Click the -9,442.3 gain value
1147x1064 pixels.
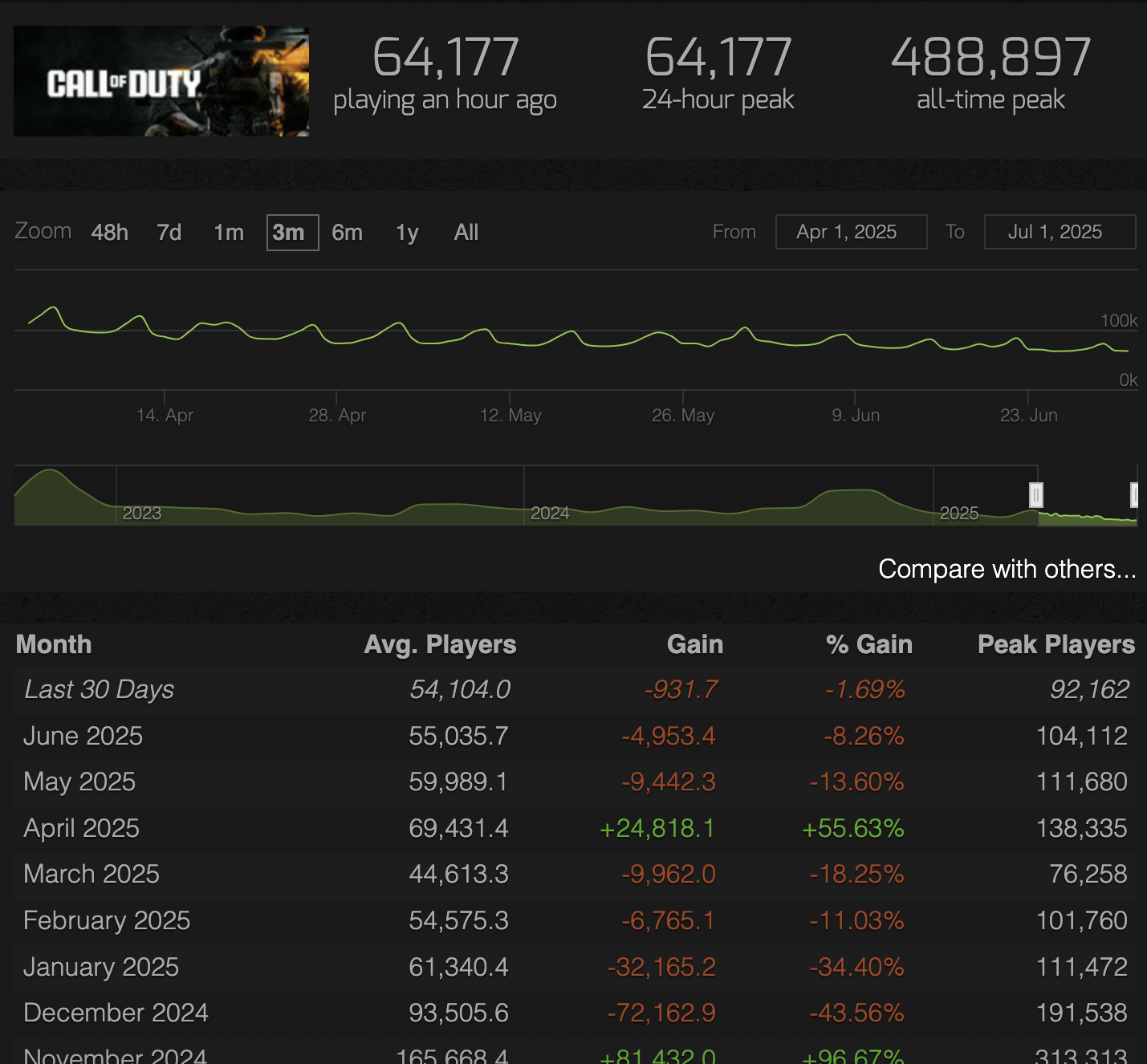pyautogui.click(x=669, y=782)
